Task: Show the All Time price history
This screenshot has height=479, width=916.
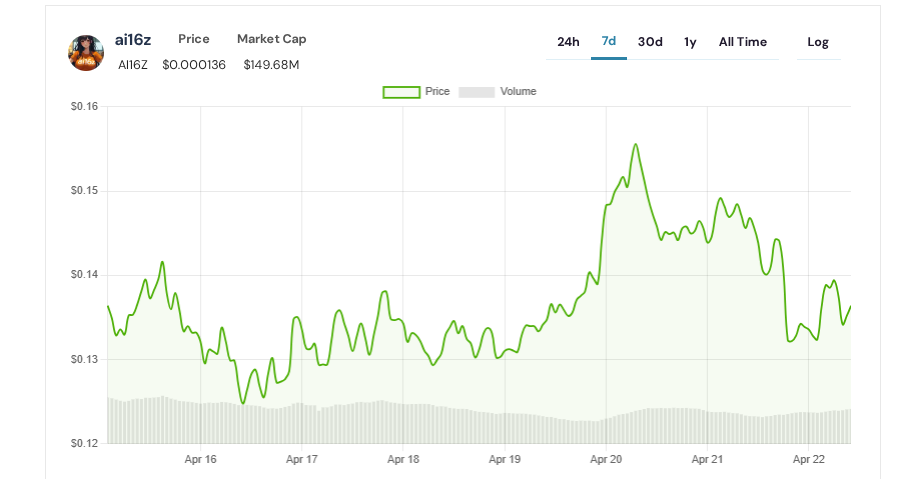Action: click(x=742, y=42)
